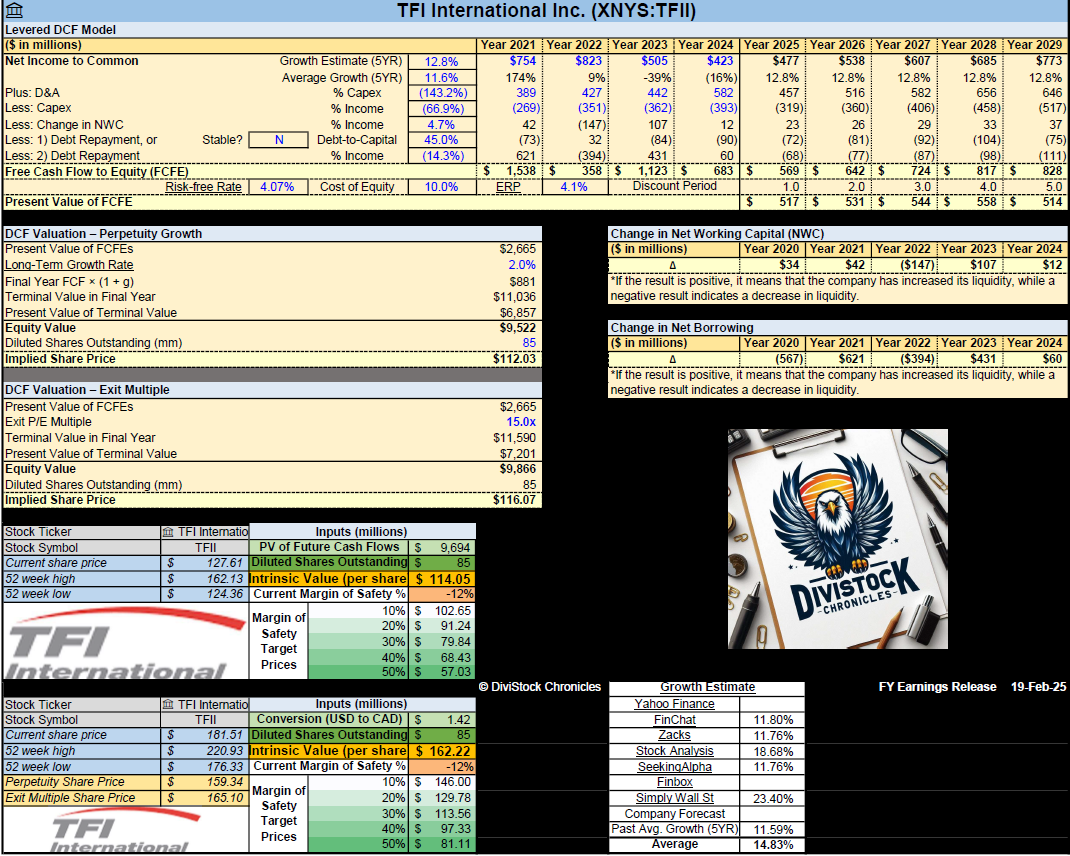This screenshot has height=856, width=1070.
Task: Open the Yahoo Finance link
Action: 674,704
